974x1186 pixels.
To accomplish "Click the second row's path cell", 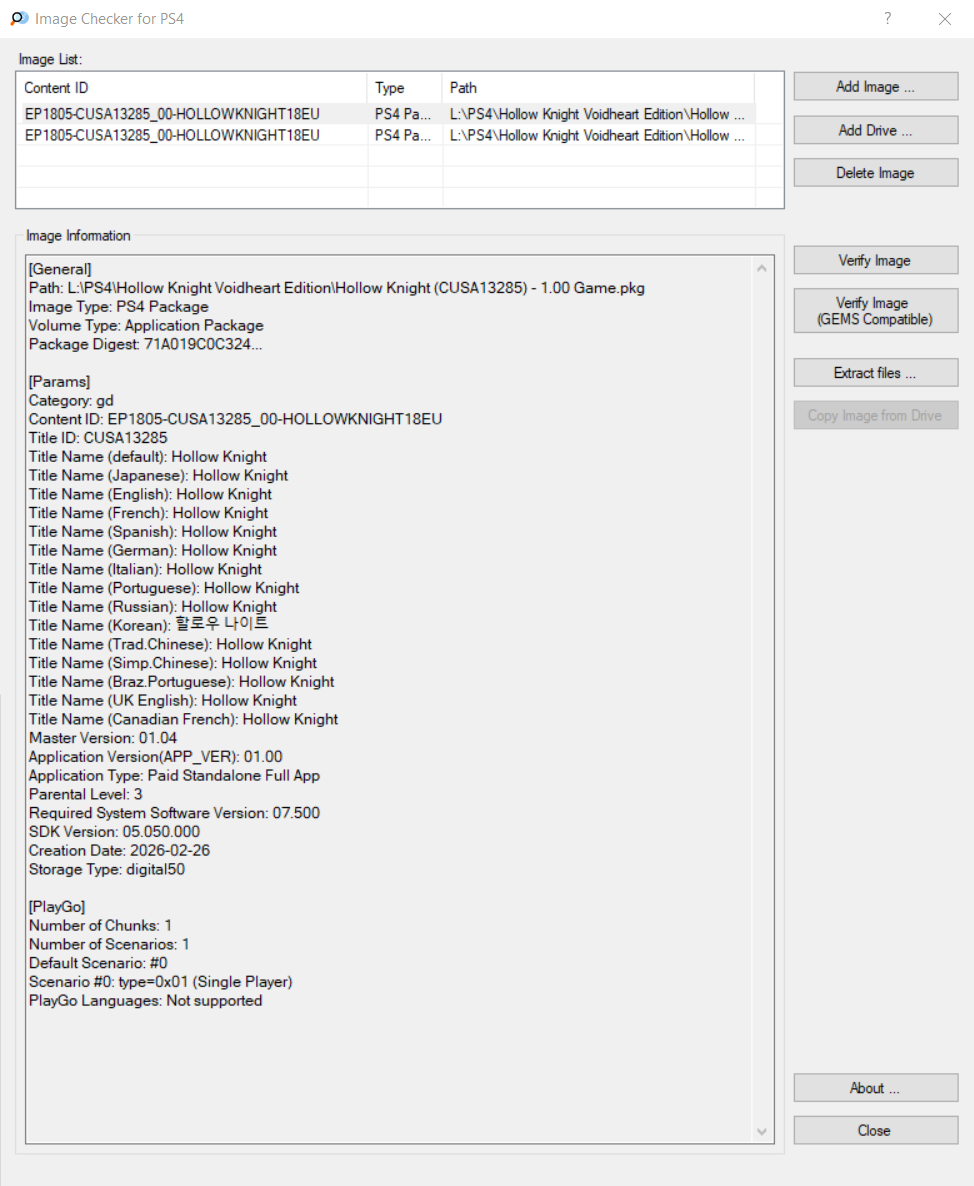I will (597, 135).
